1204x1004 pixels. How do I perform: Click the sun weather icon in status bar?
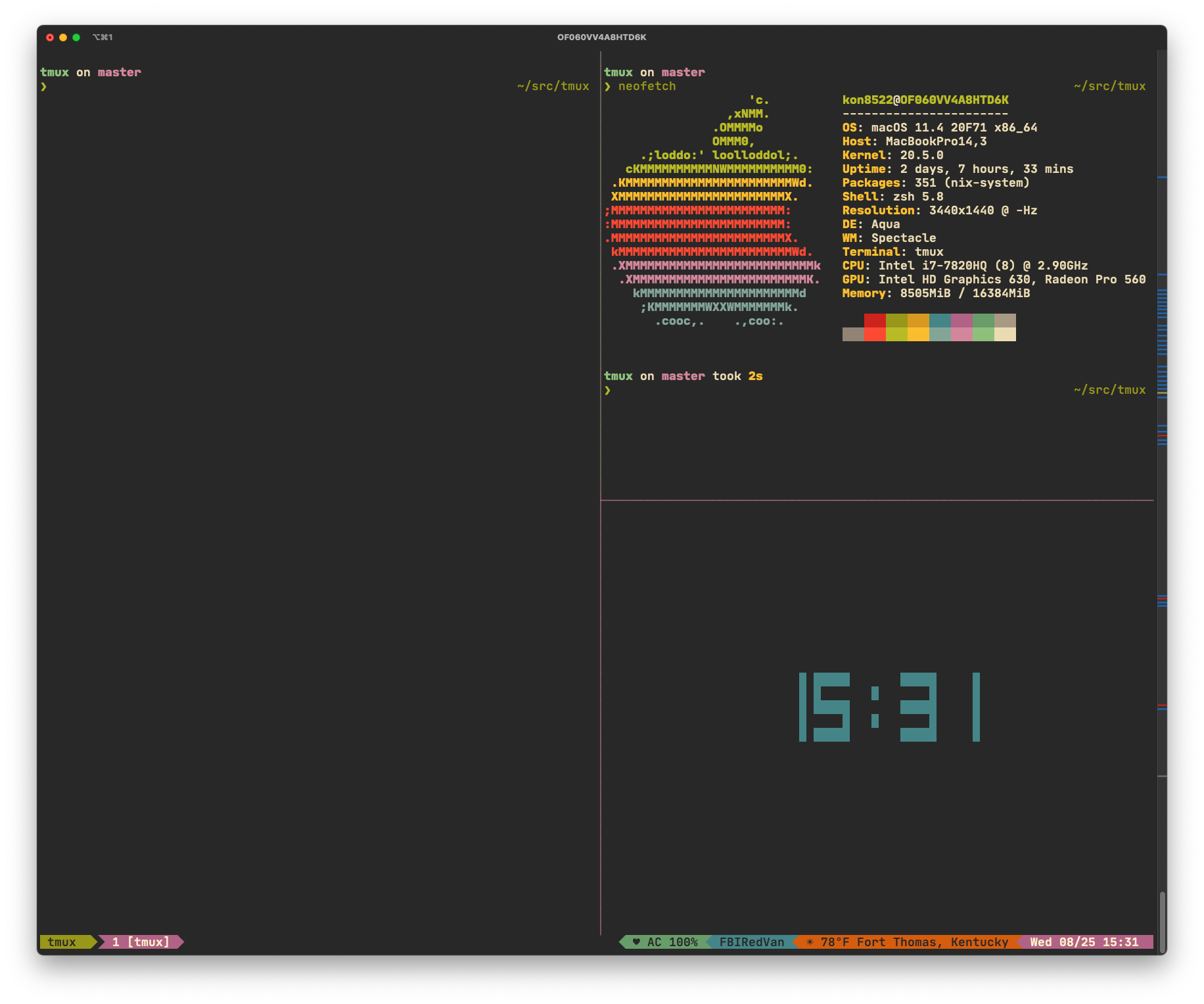810,942
